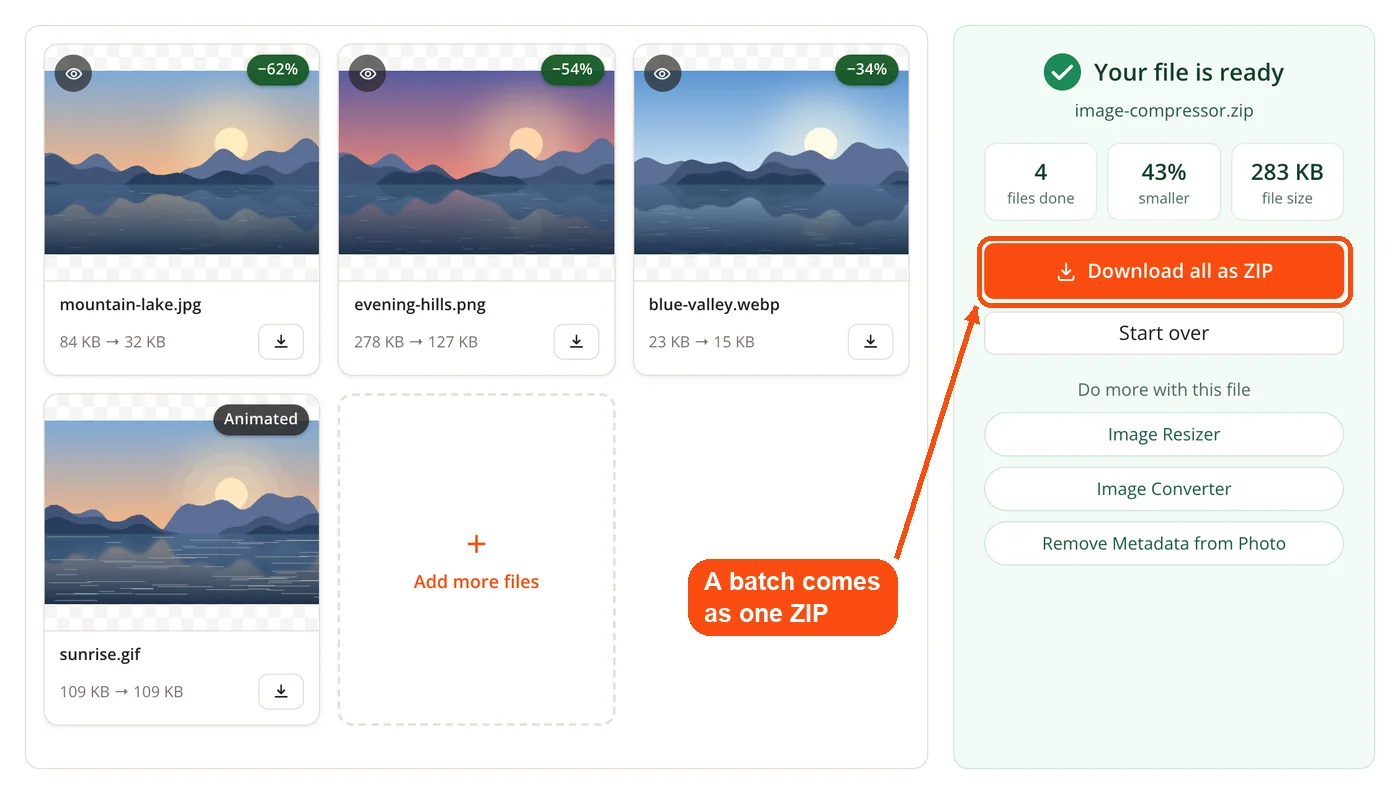
Task: Click the plus icon to add files
Action: (x=476, y=544)
